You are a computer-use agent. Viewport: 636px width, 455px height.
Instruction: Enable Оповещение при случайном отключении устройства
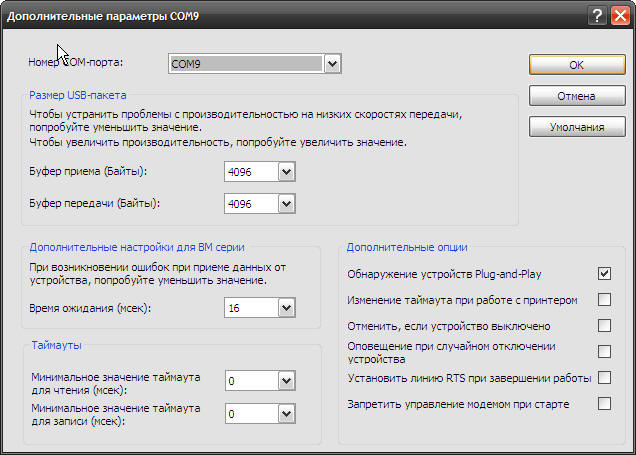click(604, 351)
